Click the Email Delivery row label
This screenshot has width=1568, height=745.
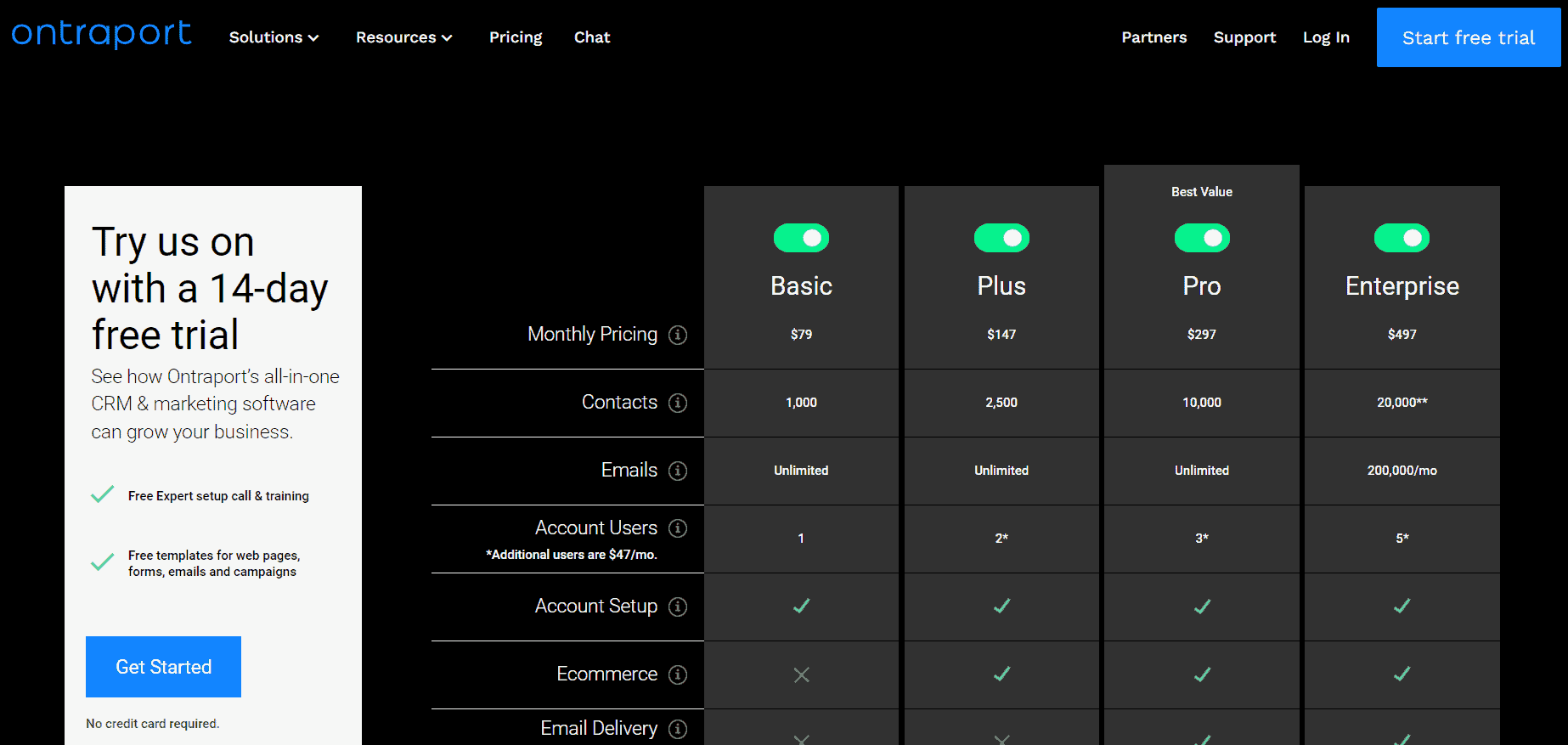click(x=599, y=729)
